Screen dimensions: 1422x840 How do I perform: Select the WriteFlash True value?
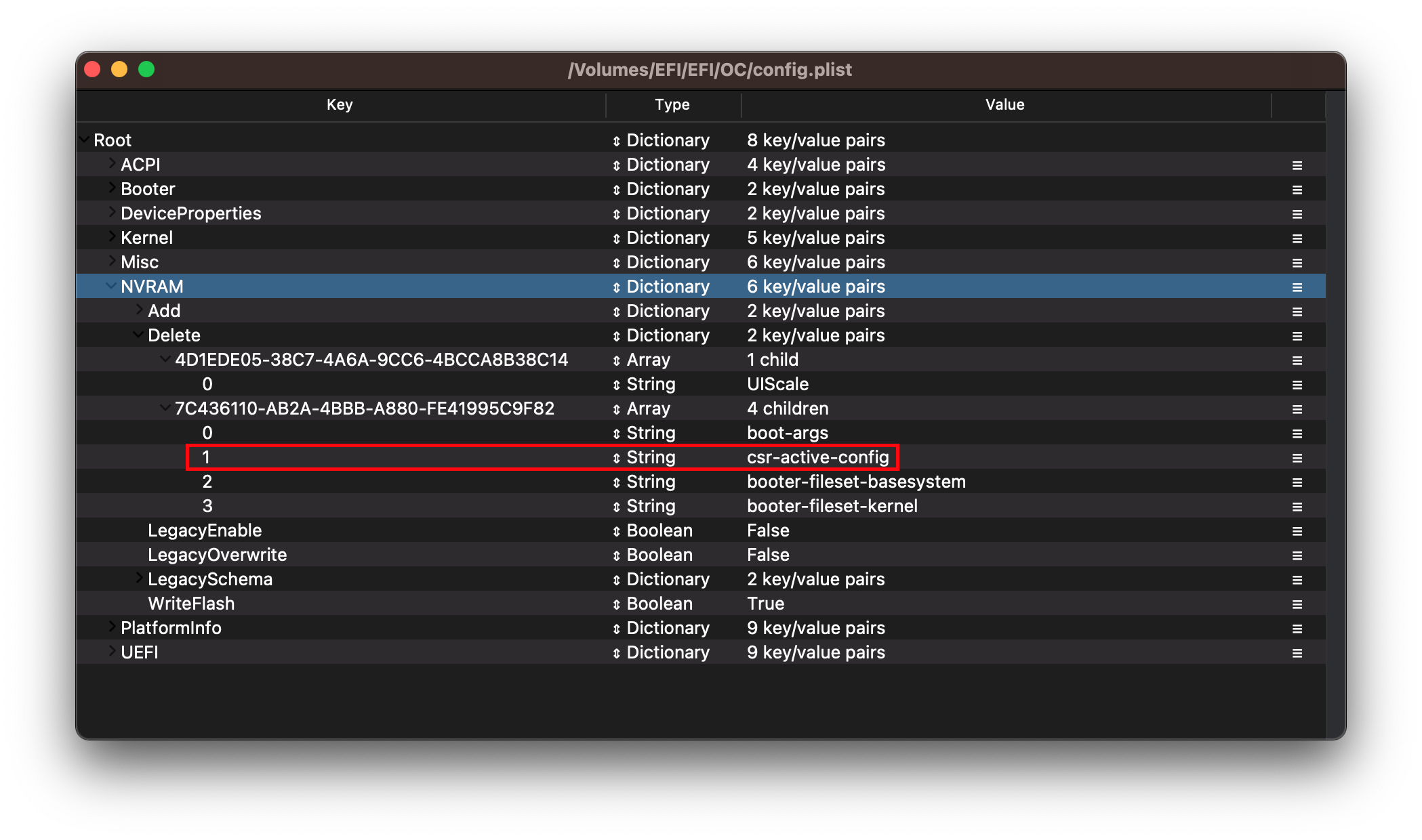pyautogui.click(x=765, y=604)
